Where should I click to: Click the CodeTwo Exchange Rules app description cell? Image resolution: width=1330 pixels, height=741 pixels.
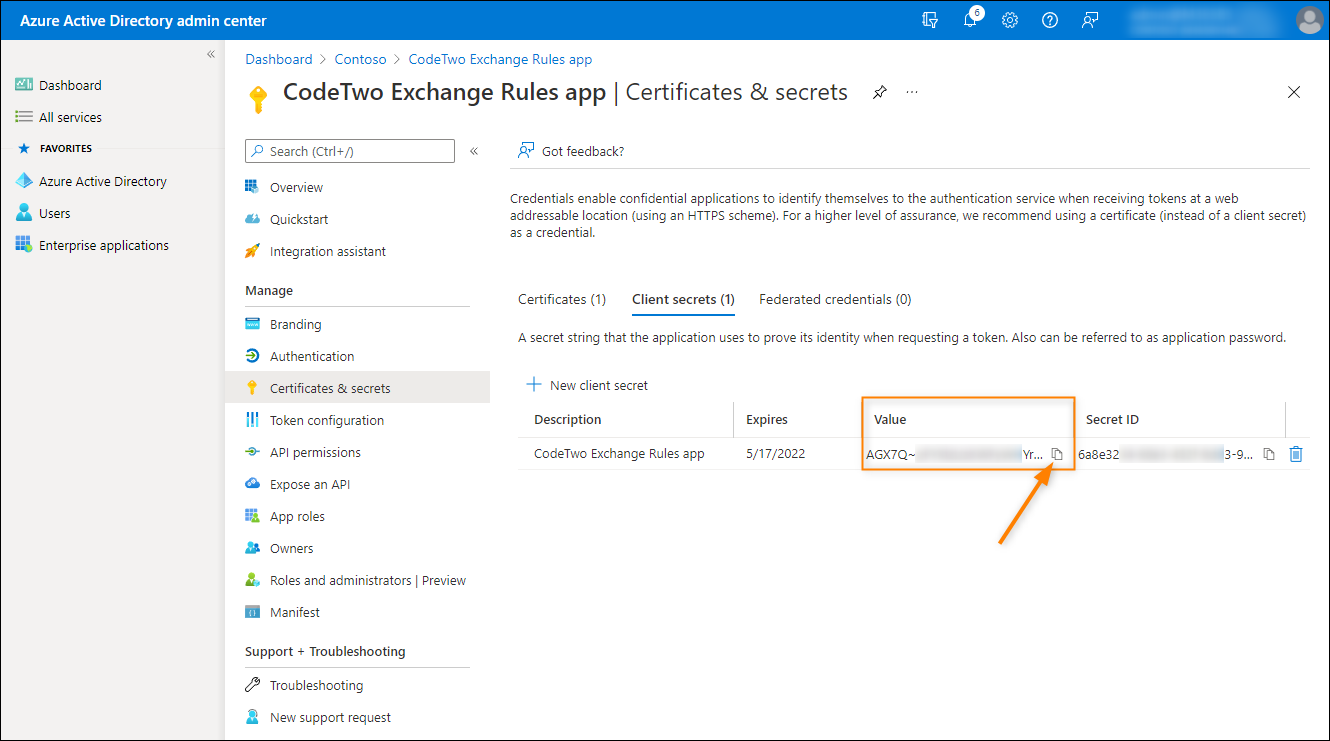coord(619,453)
